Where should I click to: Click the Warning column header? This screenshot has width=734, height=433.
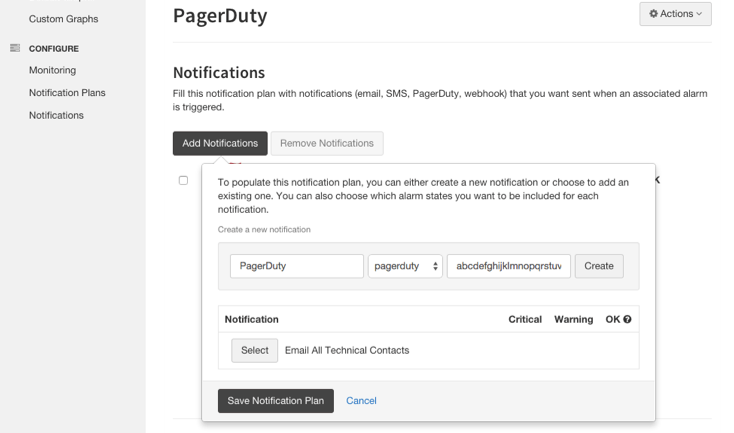pos(573,319)
